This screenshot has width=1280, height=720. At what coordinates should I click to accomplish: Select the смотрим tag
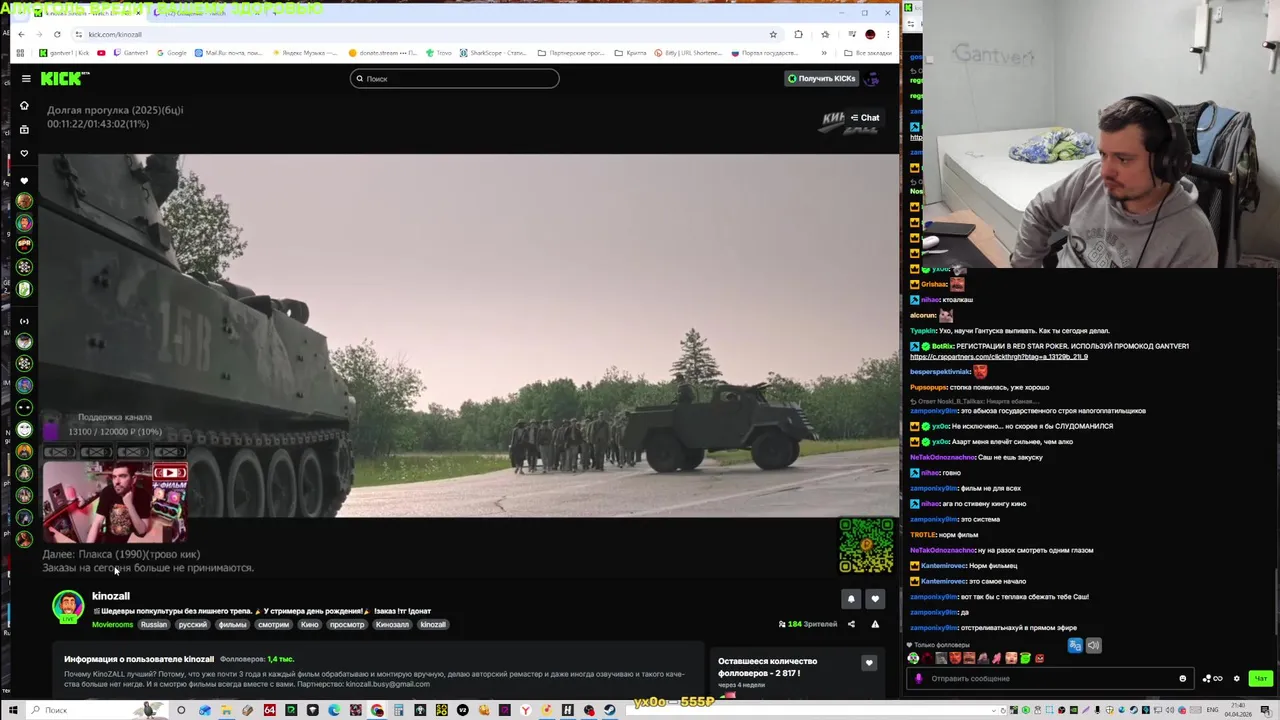[x=273, y=625]
